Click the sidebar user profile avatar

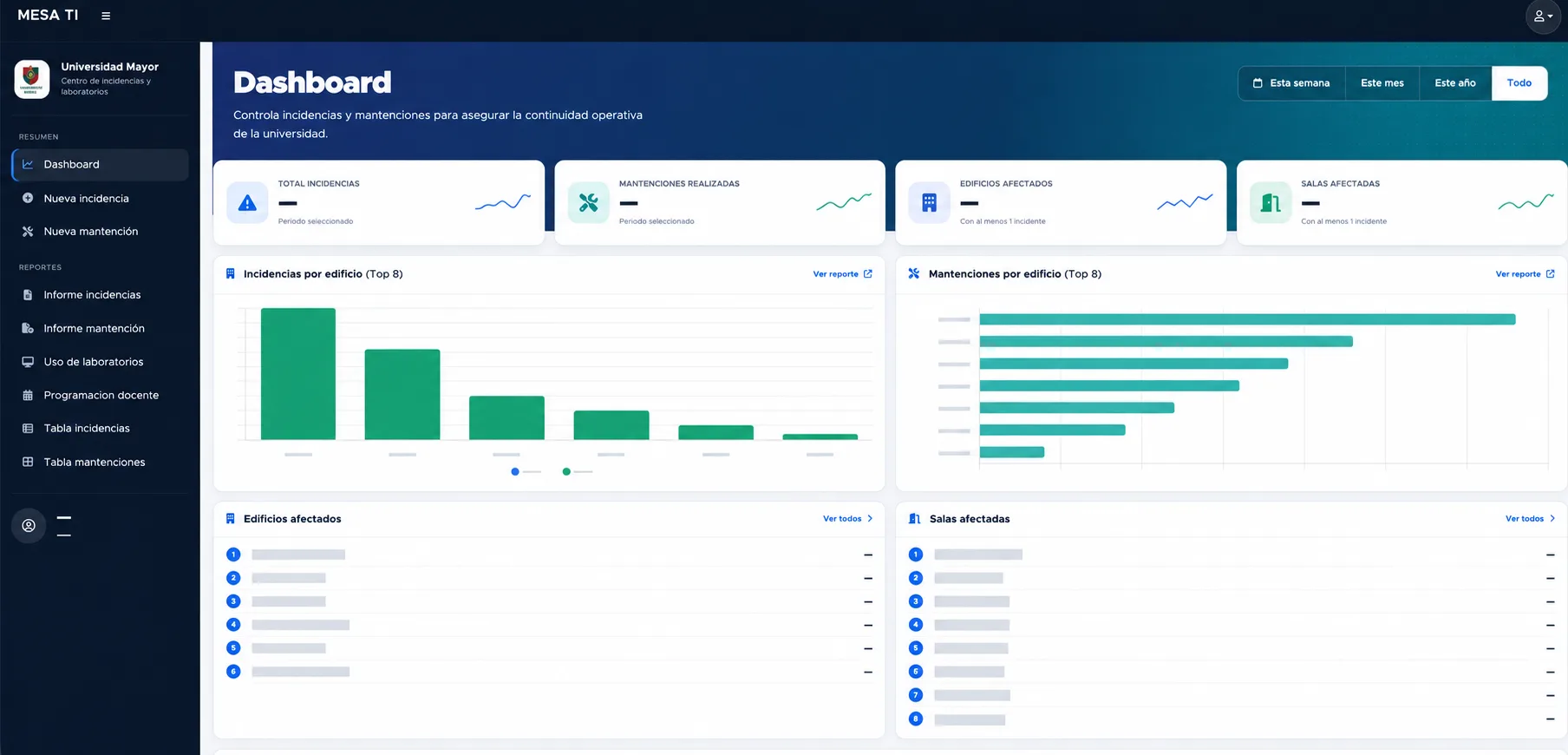[x=29, y=526]
